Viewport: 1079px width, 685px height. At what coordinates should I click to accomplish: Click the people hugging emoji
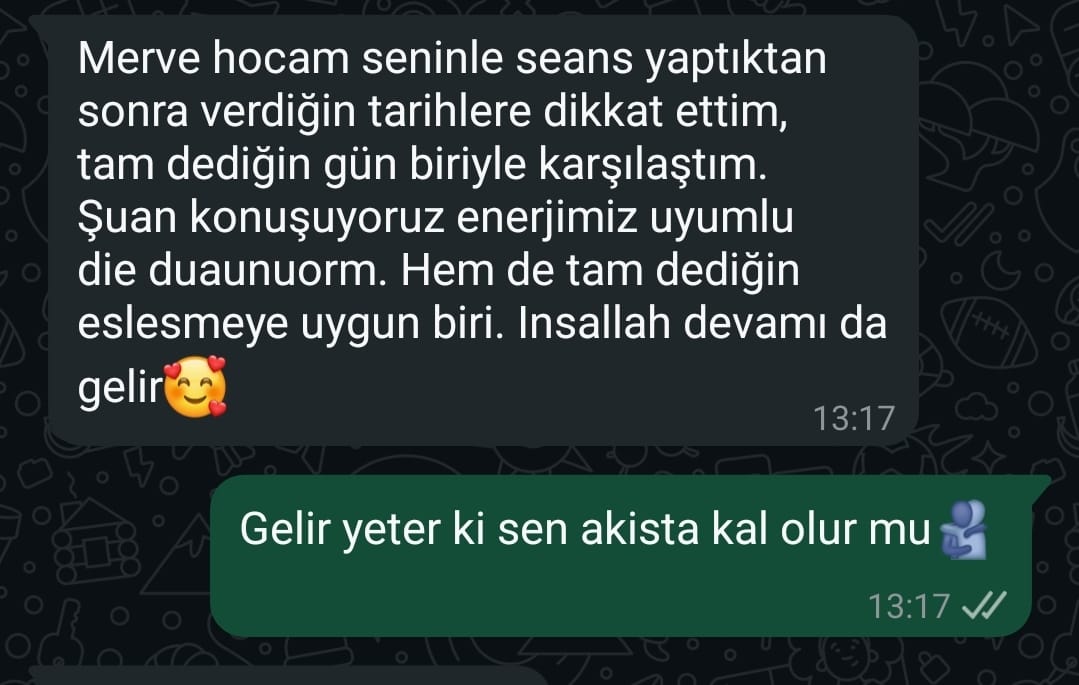coord(965,529)
